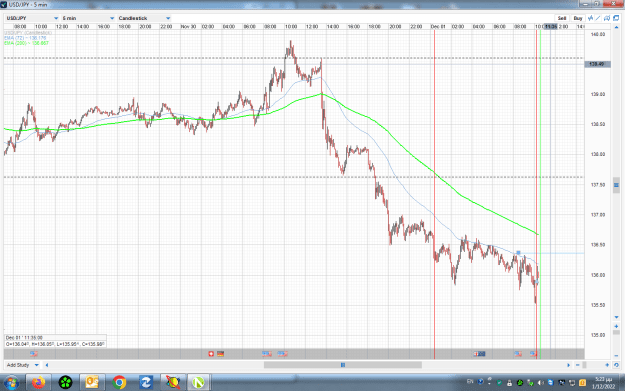The image size is (625, 391).
Task: Click the horizontal time scrollbar thumb
Action: click(x=343, y=365)
